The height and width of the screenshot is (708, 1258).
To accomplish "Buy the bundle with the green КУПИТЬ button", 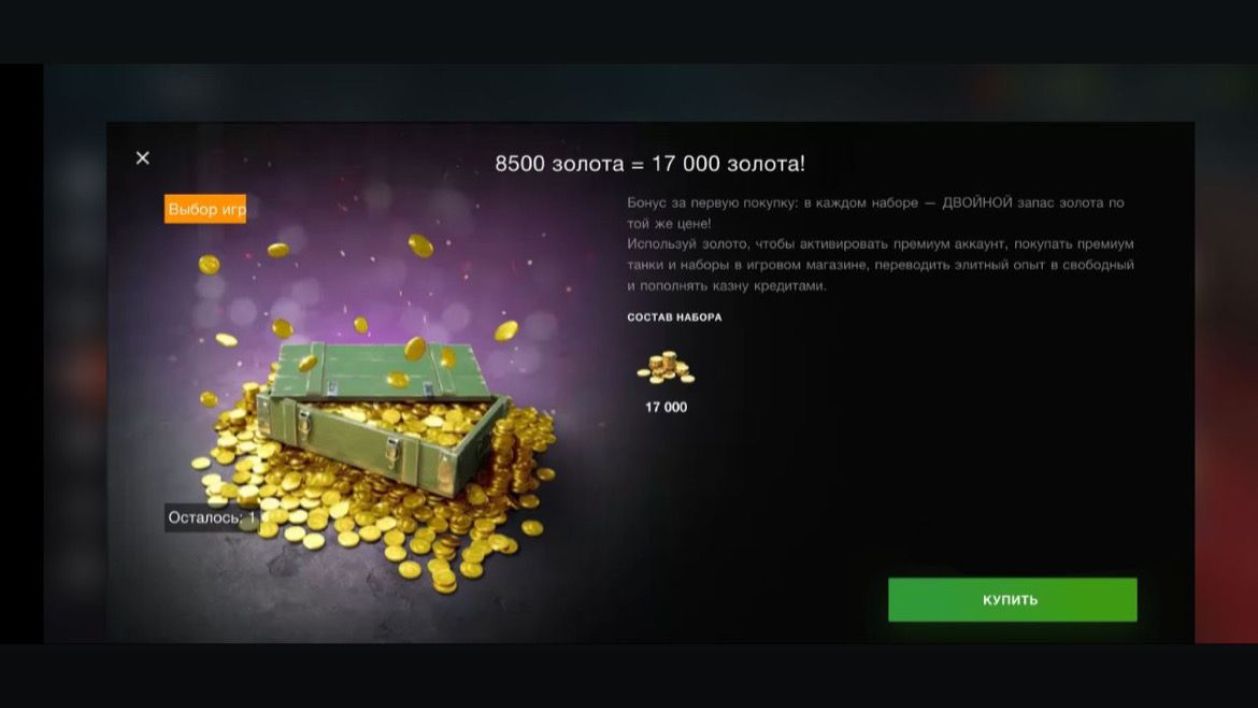I will (1012, 600).
